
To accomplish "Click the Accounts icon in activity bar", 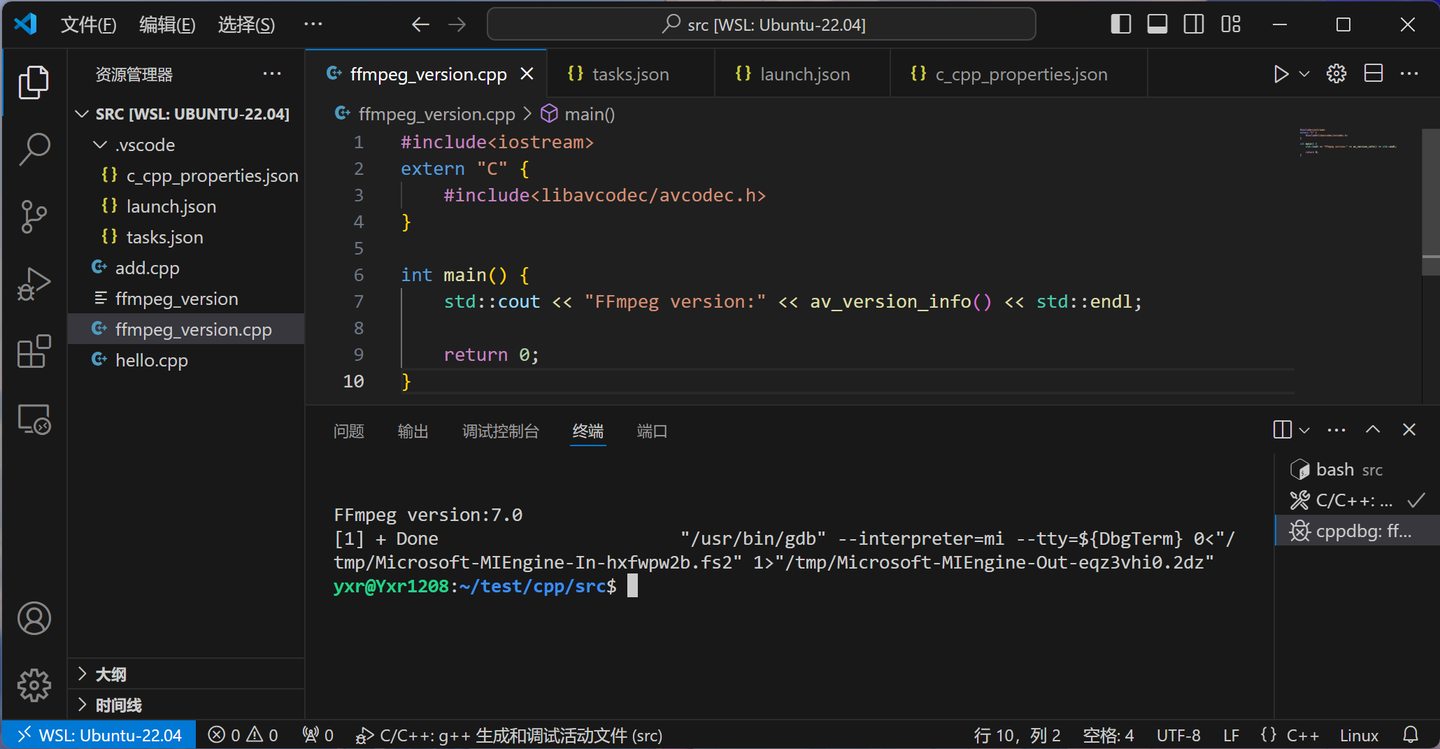I will click(34, 618).
